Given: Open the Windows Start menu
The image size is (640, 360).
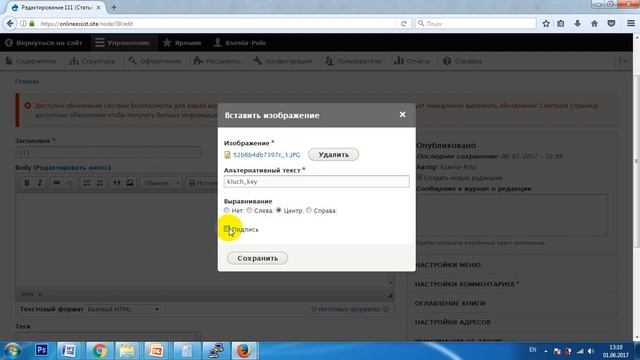Looking at the screenshot, I should [x=12, y=351].
